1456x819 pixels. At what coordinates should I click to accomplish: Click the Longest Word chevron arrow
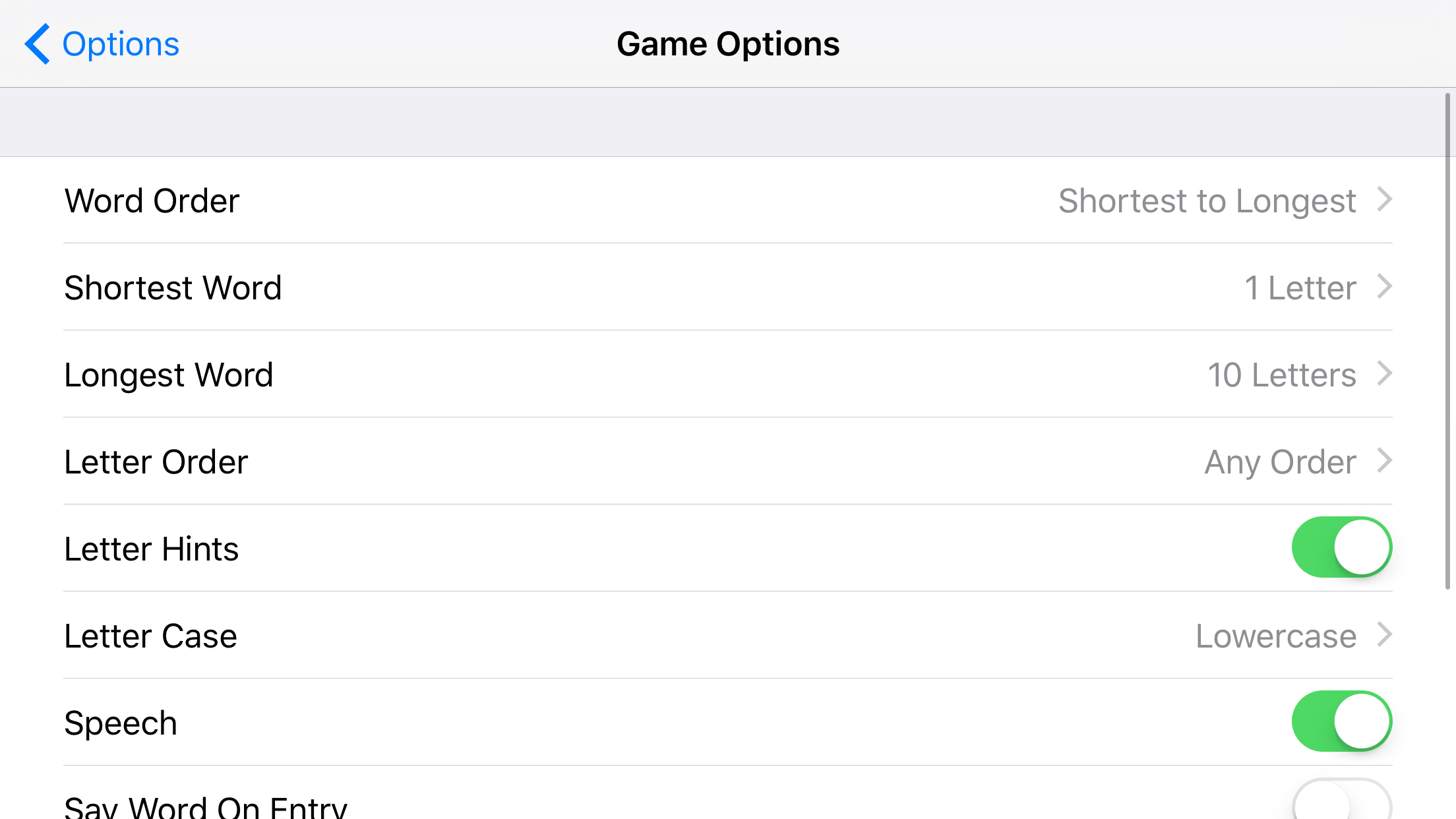tap(1384, 373)
